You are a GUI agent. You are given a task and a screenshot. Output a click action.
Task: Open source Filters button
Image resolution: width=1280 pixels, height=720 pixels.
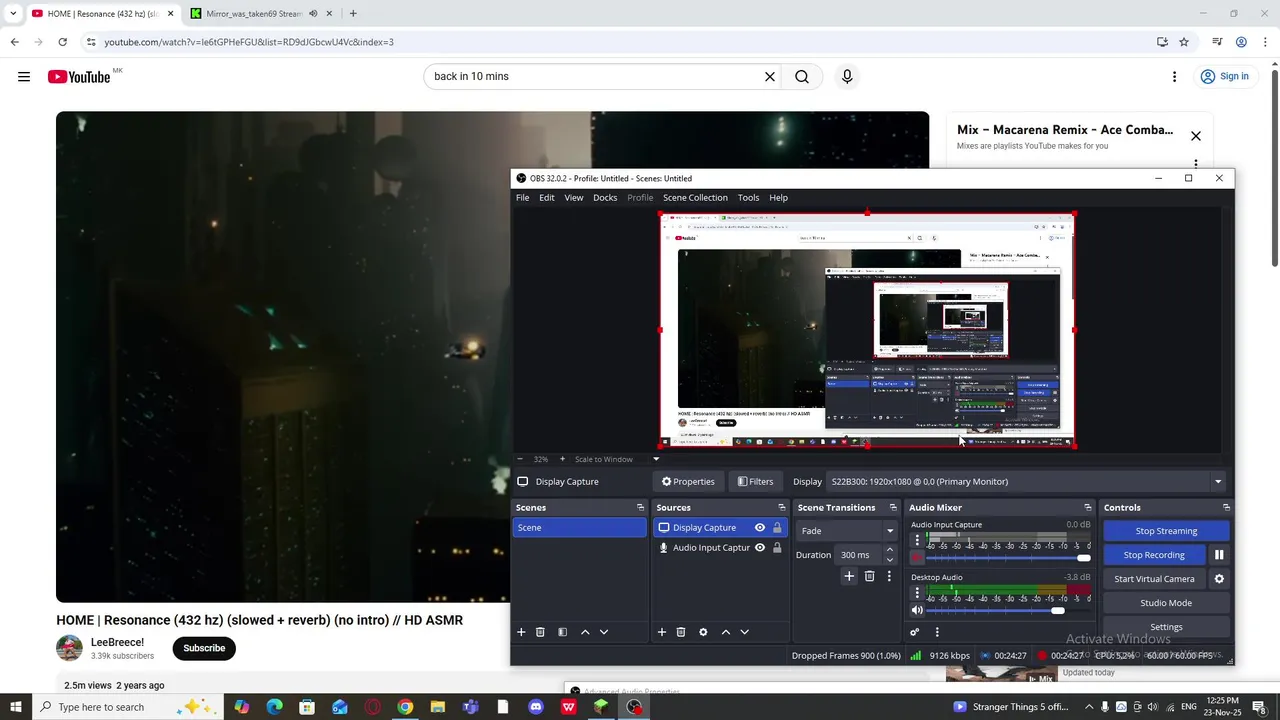click(x=755, y=482)
